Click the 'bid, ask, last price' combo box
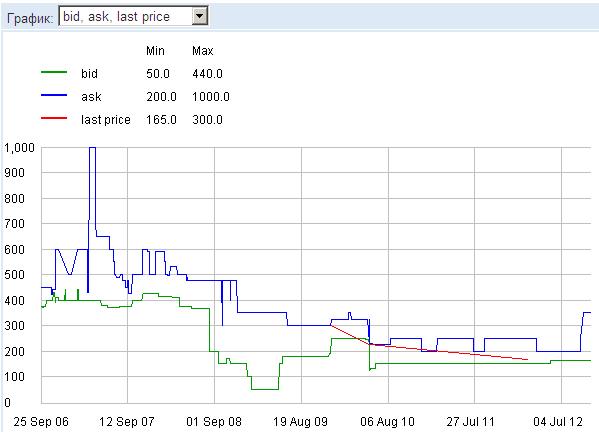This screenshot has height=432, width=599. pyautogui.click(x=133, y=16)
